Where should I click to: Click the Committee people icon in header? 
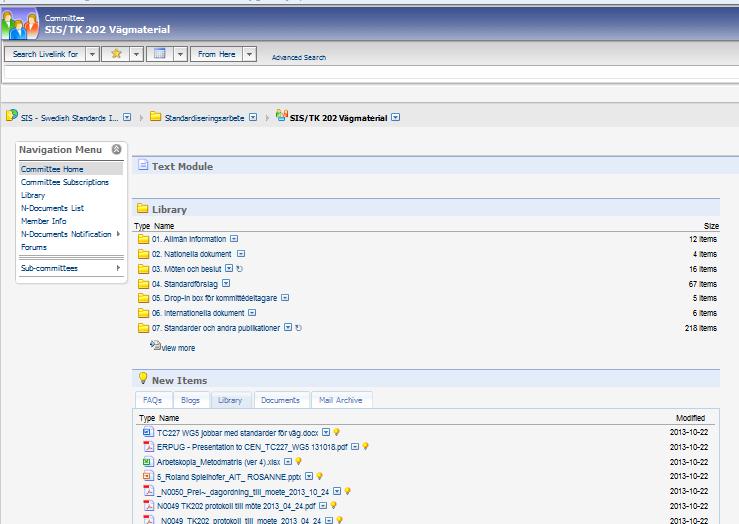click(20, 25)
